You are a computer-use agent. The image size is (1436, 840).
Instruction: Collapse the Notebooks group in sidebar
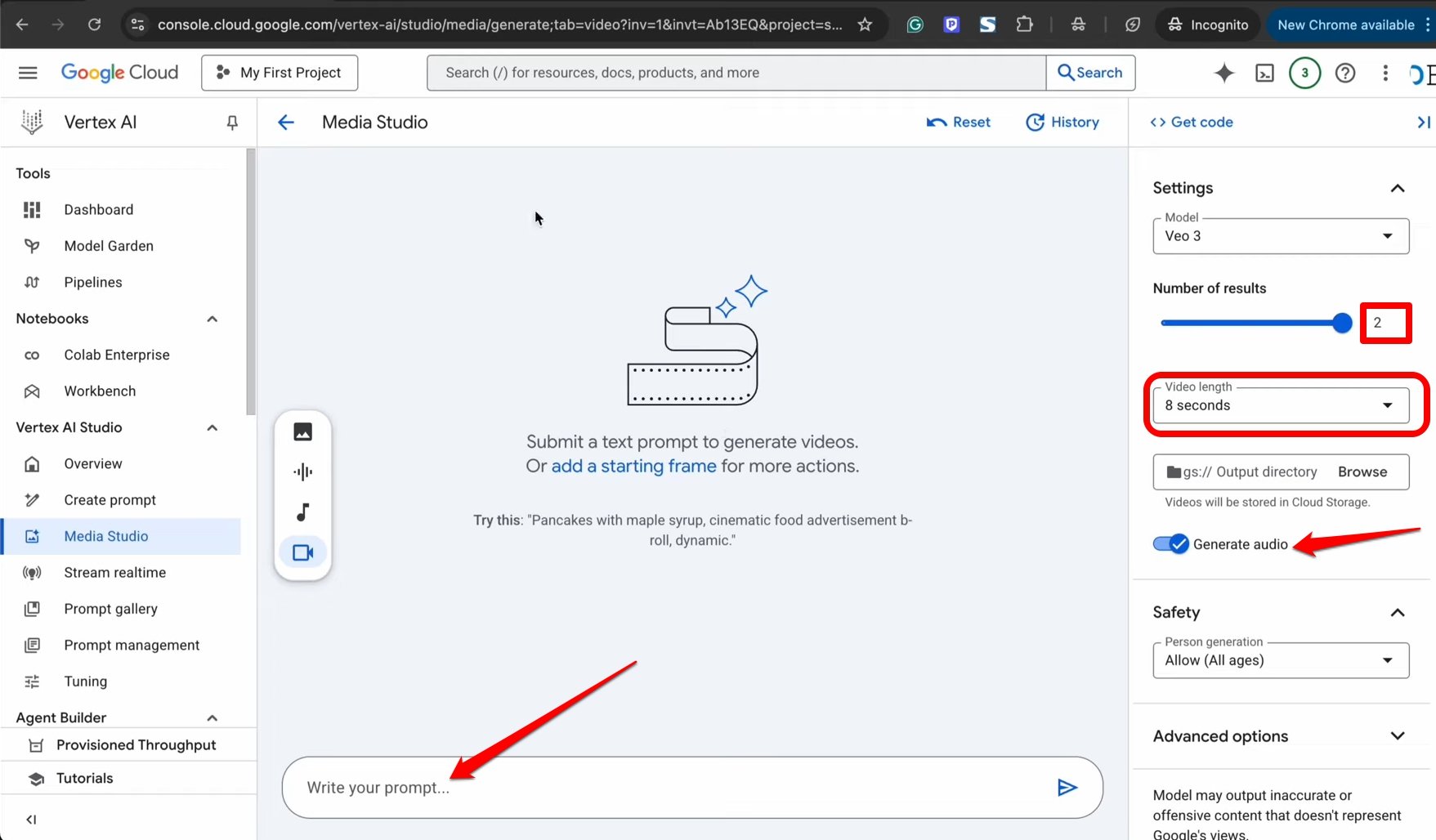pyautogui.click(x=212, y=319)
